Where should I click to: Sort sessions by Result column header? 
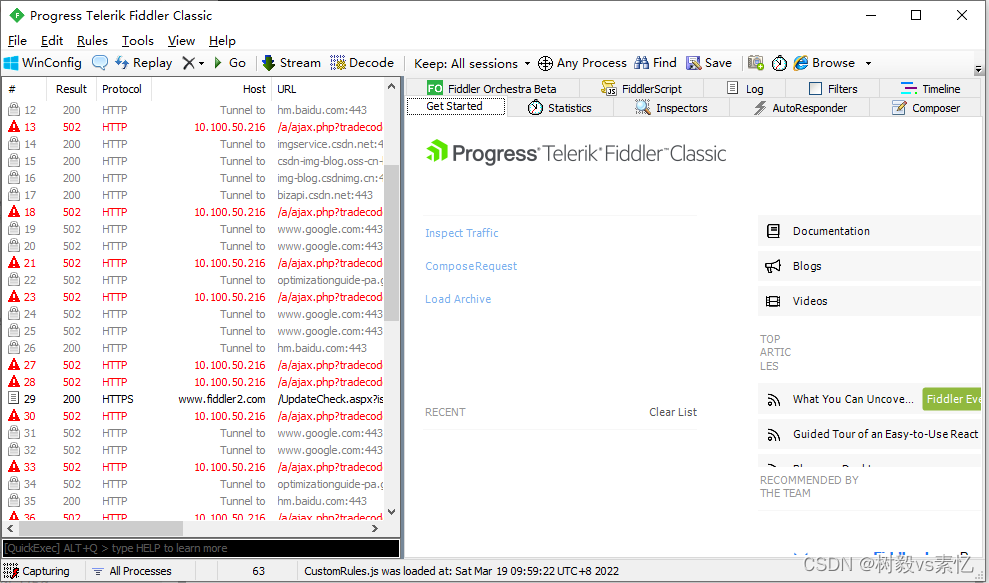pyautogui.click(x=71, y=89)
